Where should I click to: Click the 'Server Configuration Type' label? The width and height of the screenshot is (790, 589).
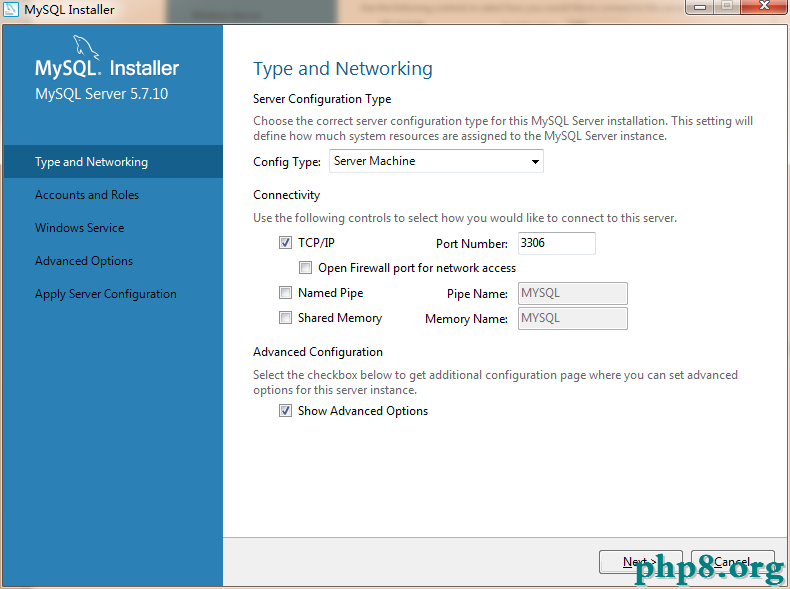point(322,99)
